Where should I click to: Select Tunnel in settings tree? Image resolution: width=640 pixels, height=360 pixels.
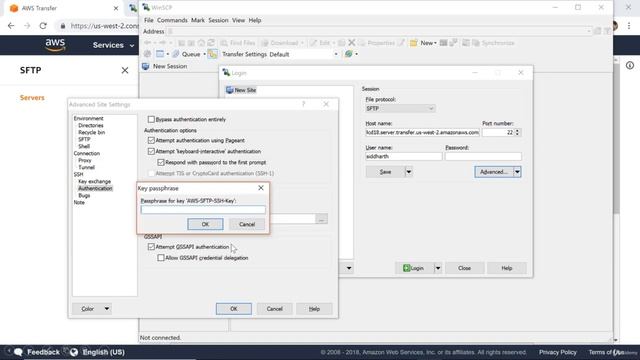87,167
